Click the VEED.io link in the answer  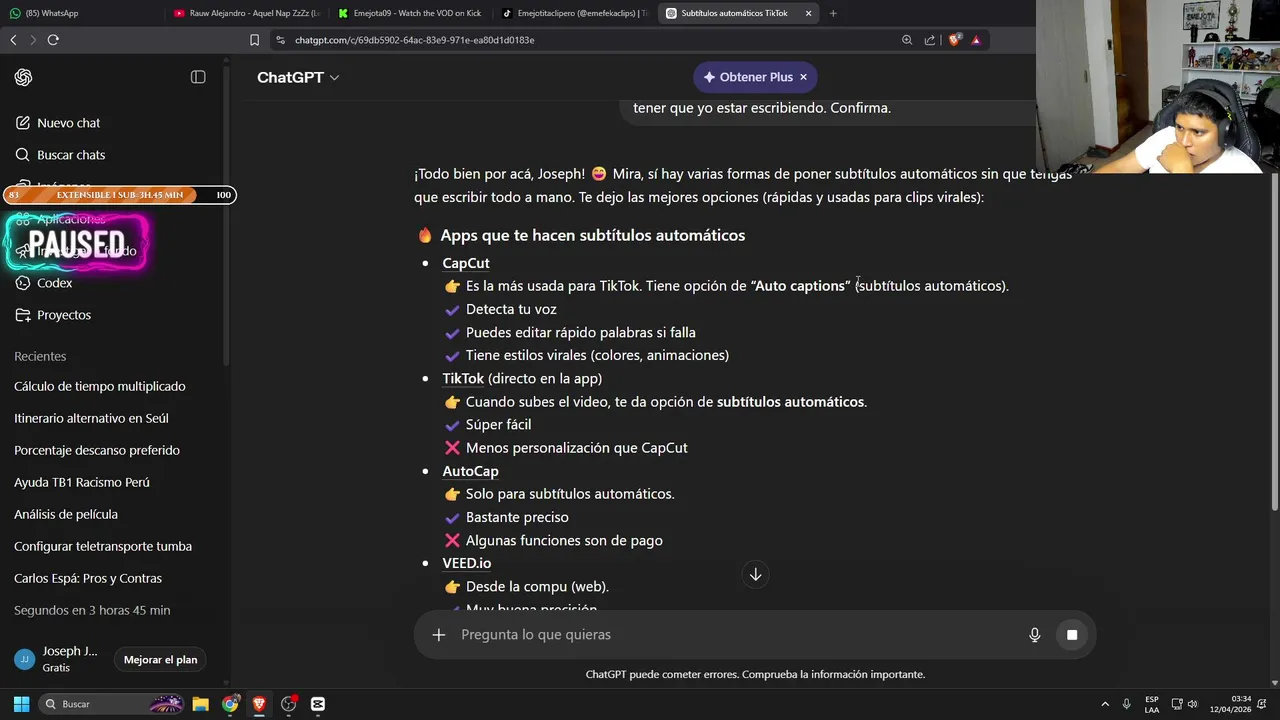click(467, 563)
